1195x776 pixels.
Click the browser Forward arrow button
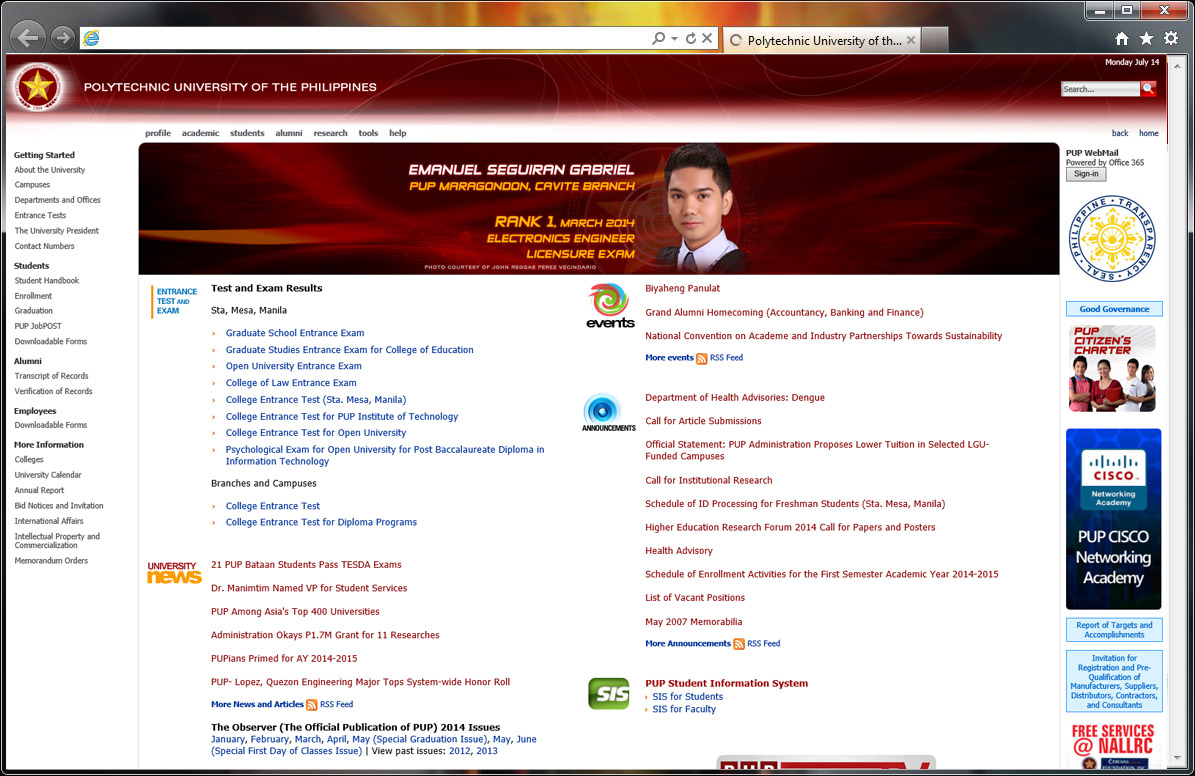tap(63, 37)
